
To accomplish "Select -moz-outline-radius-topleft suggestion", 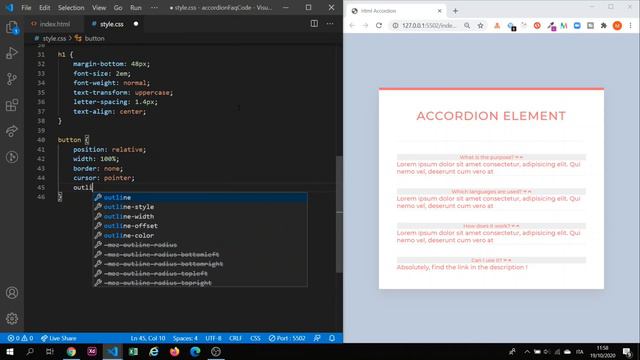I will tap(200, 273).
